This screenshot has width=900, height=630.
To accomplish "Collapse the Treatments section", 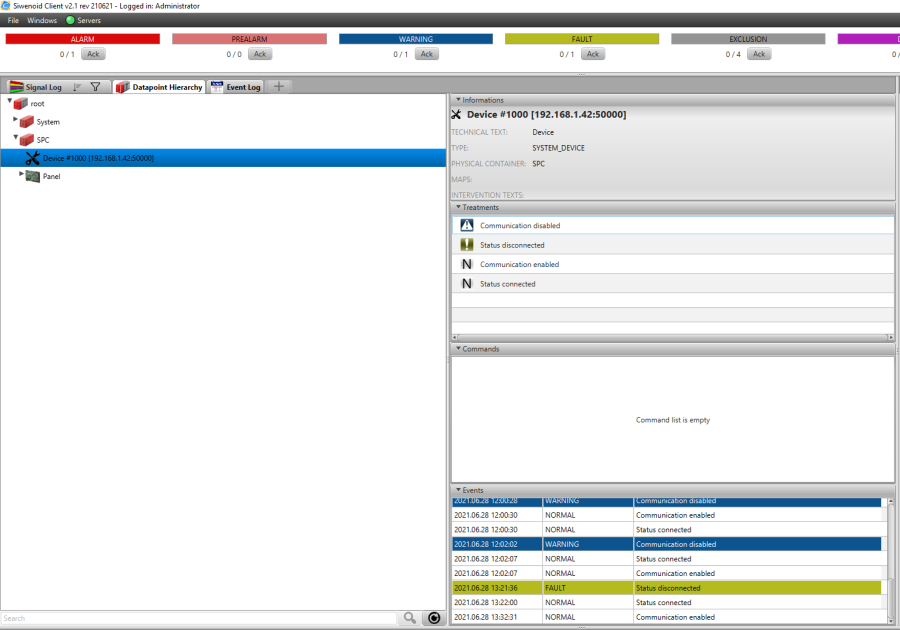I will [x=458, y=207].
